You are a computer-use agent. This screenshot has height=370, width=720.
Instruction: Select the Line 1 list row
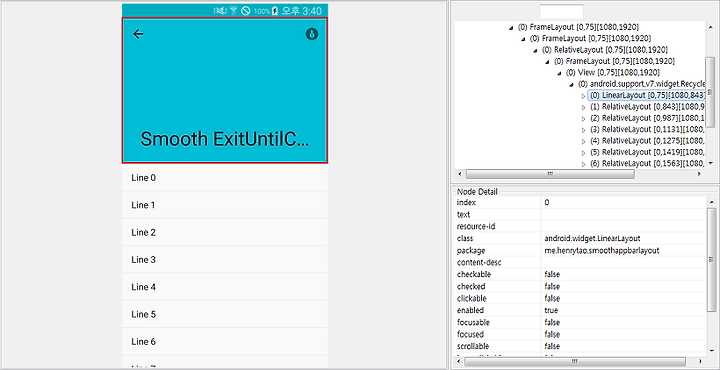(x=225, y=205)
